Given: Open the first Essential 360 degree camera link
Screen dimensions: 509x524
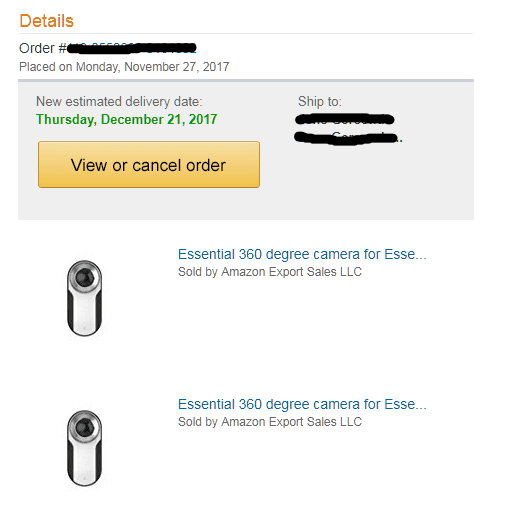Looking at the screenshot, I should 302,254.
